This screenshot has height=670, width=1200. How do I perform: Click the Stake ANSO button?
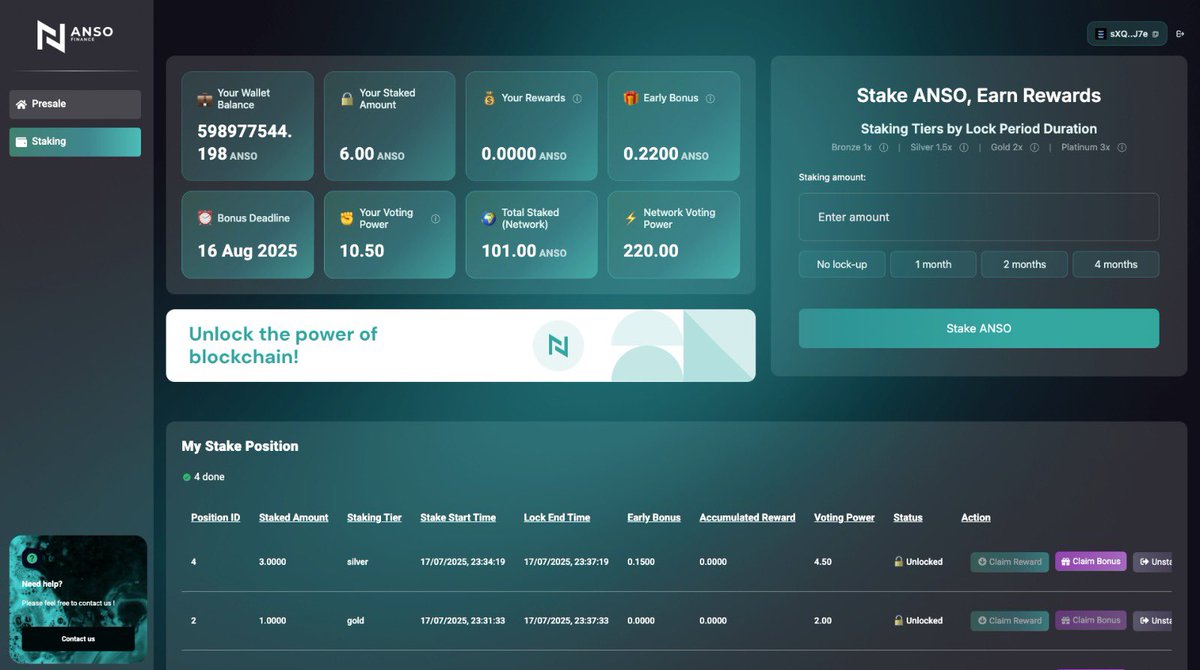[979, 328]
